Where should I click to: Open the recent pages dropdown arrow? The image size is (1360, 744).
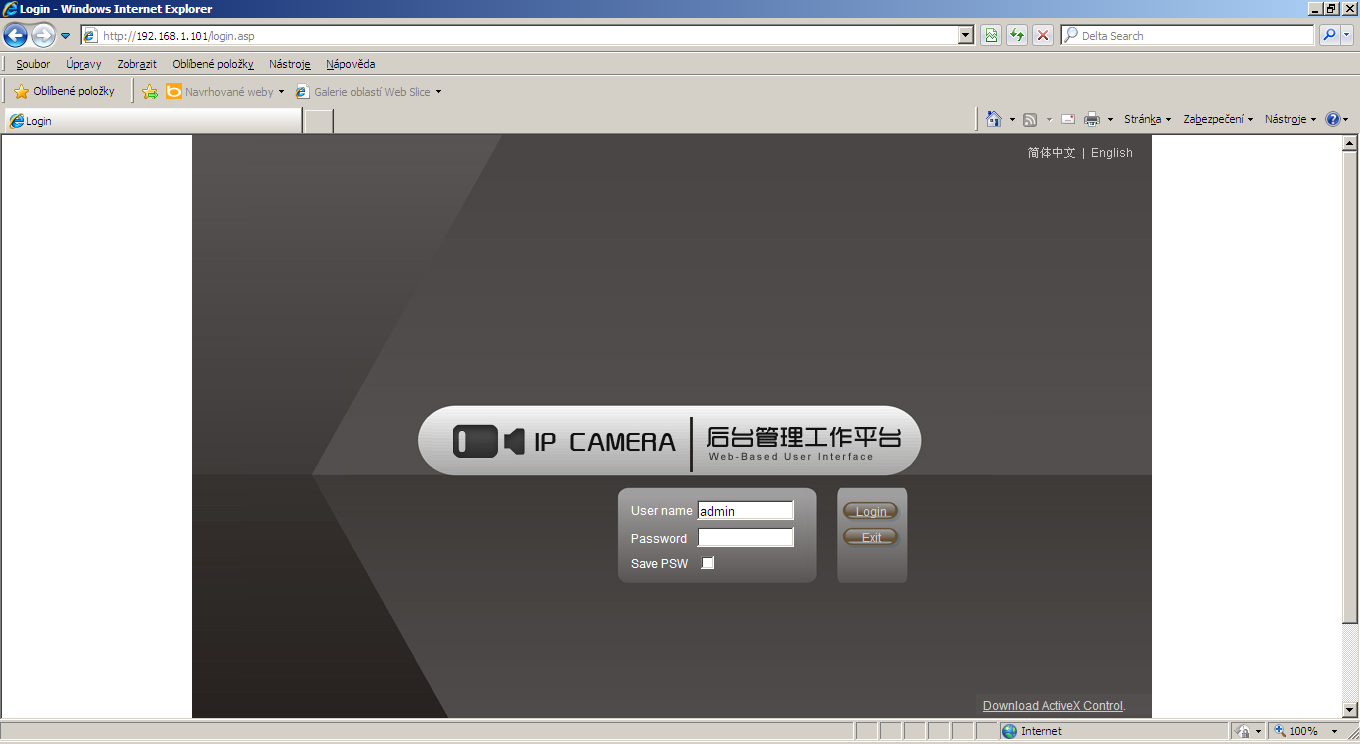coord(66,36)
